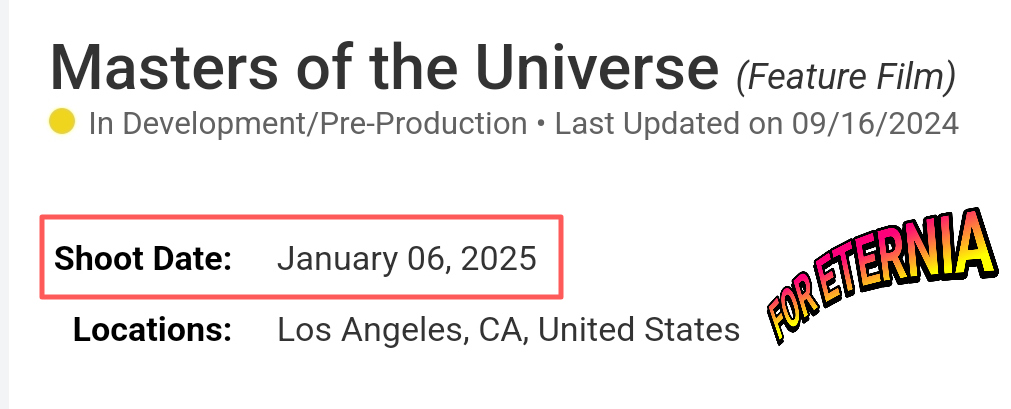Select the Shoot Date label

pyautogui.click(x=143, y=259)
